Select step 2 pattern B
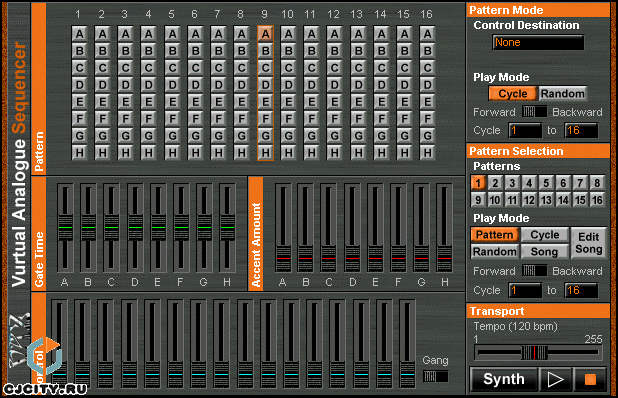The height and width of the screenshot is (398, 618). 102,51
